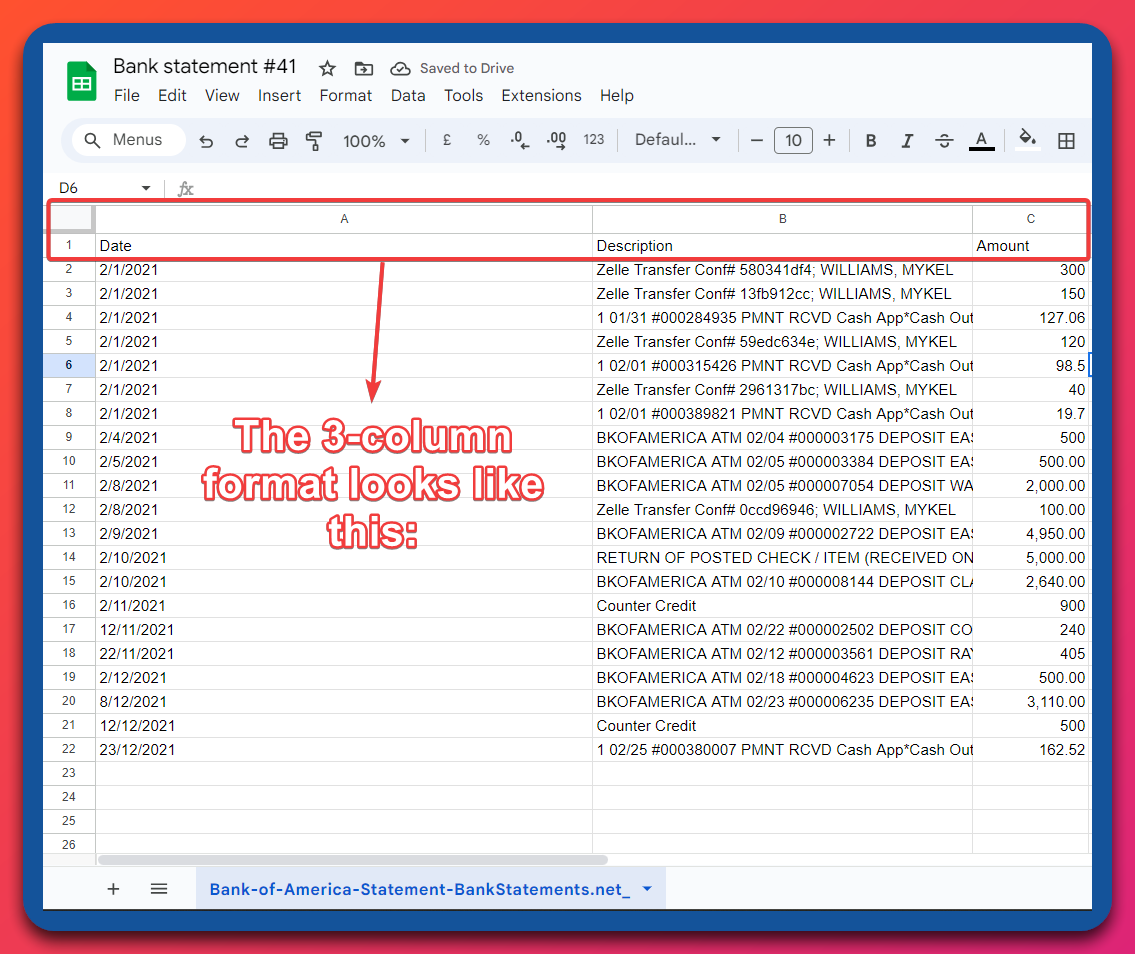The width and height of the screenshot is (1135, 954).
Task: Open the Fill color picker
Action: 1027,140
